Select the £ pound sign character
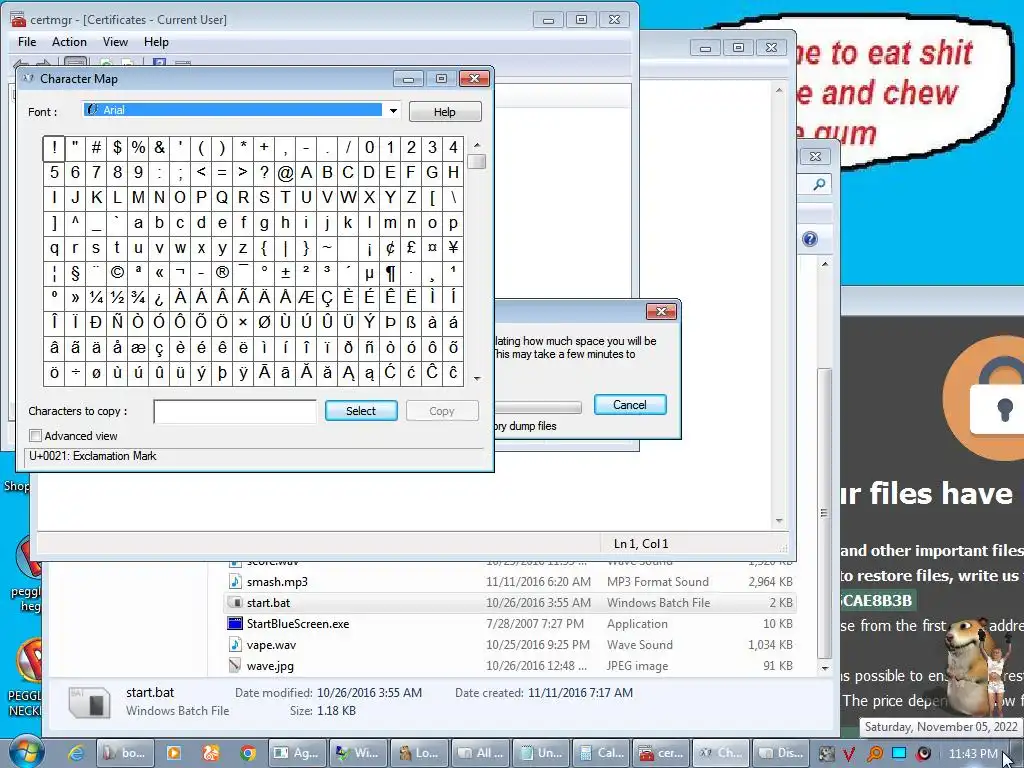 (x=411, y=248)
